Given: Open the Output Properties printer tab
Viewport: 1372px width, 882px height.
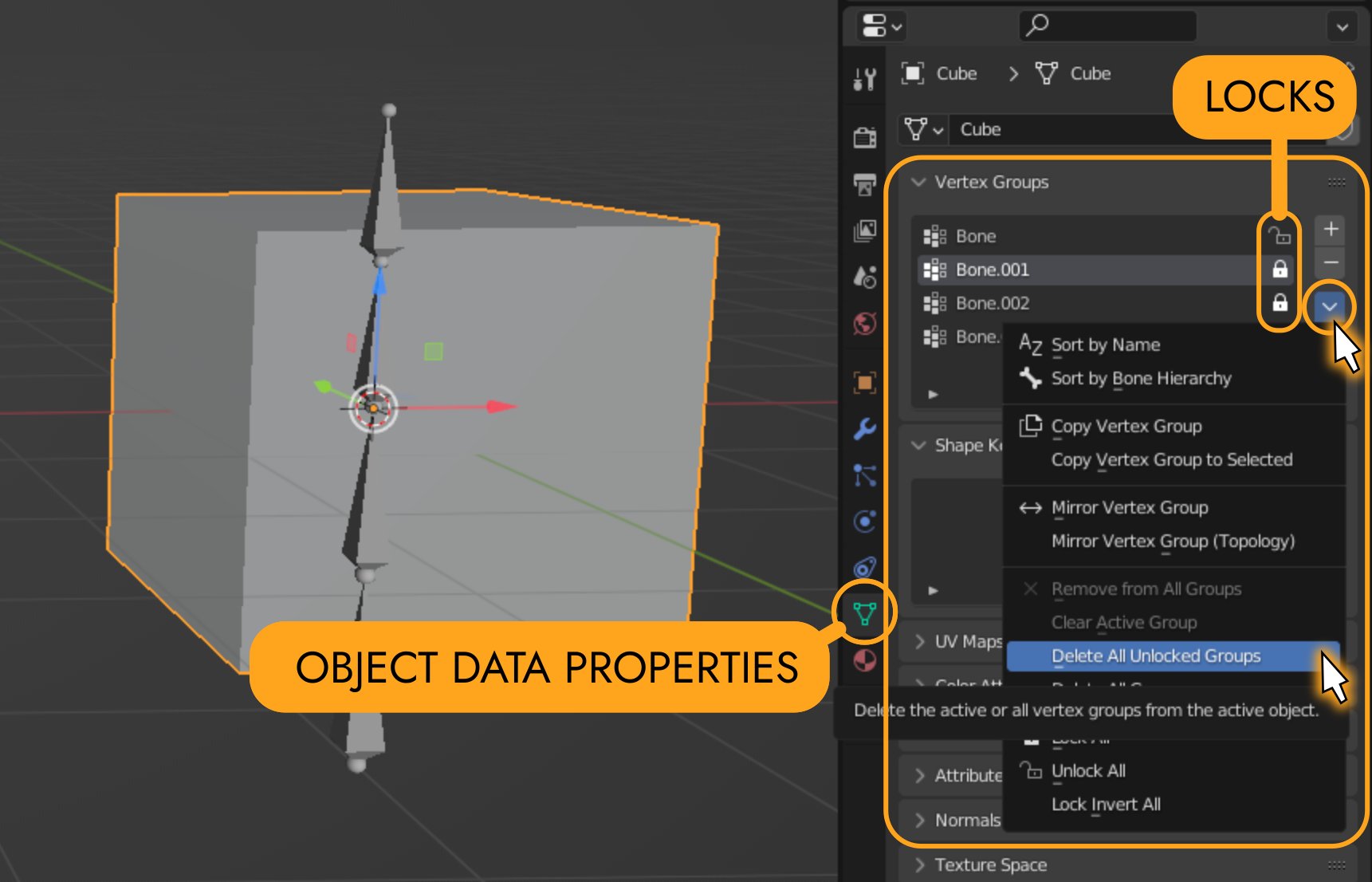Looking at the screenshot, I should click(x=864, y=185).
